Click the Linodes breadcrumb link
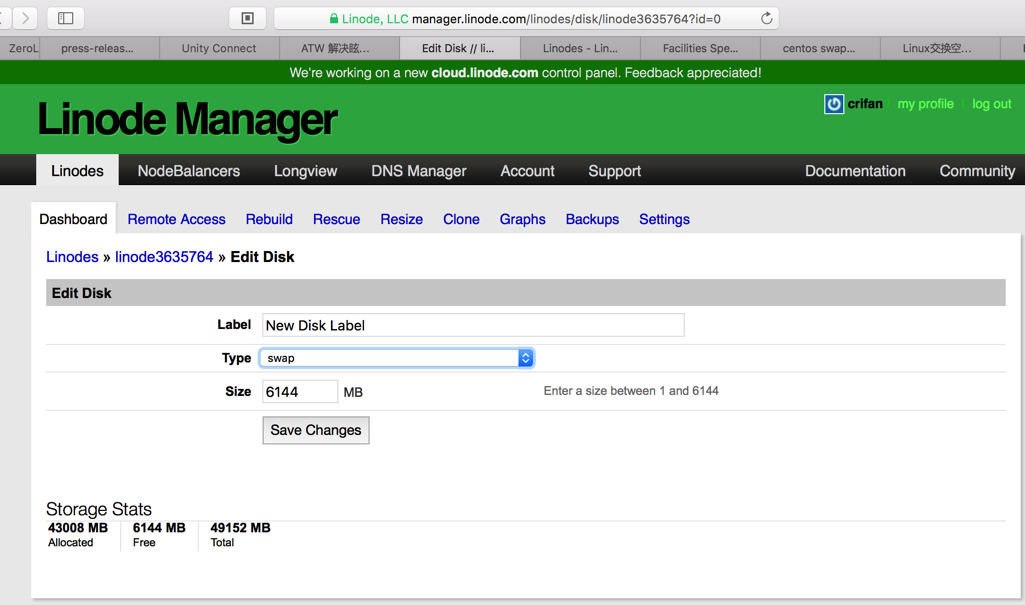Image resolution: width=1025 pixels, height=605 pixels. [72, 257]
